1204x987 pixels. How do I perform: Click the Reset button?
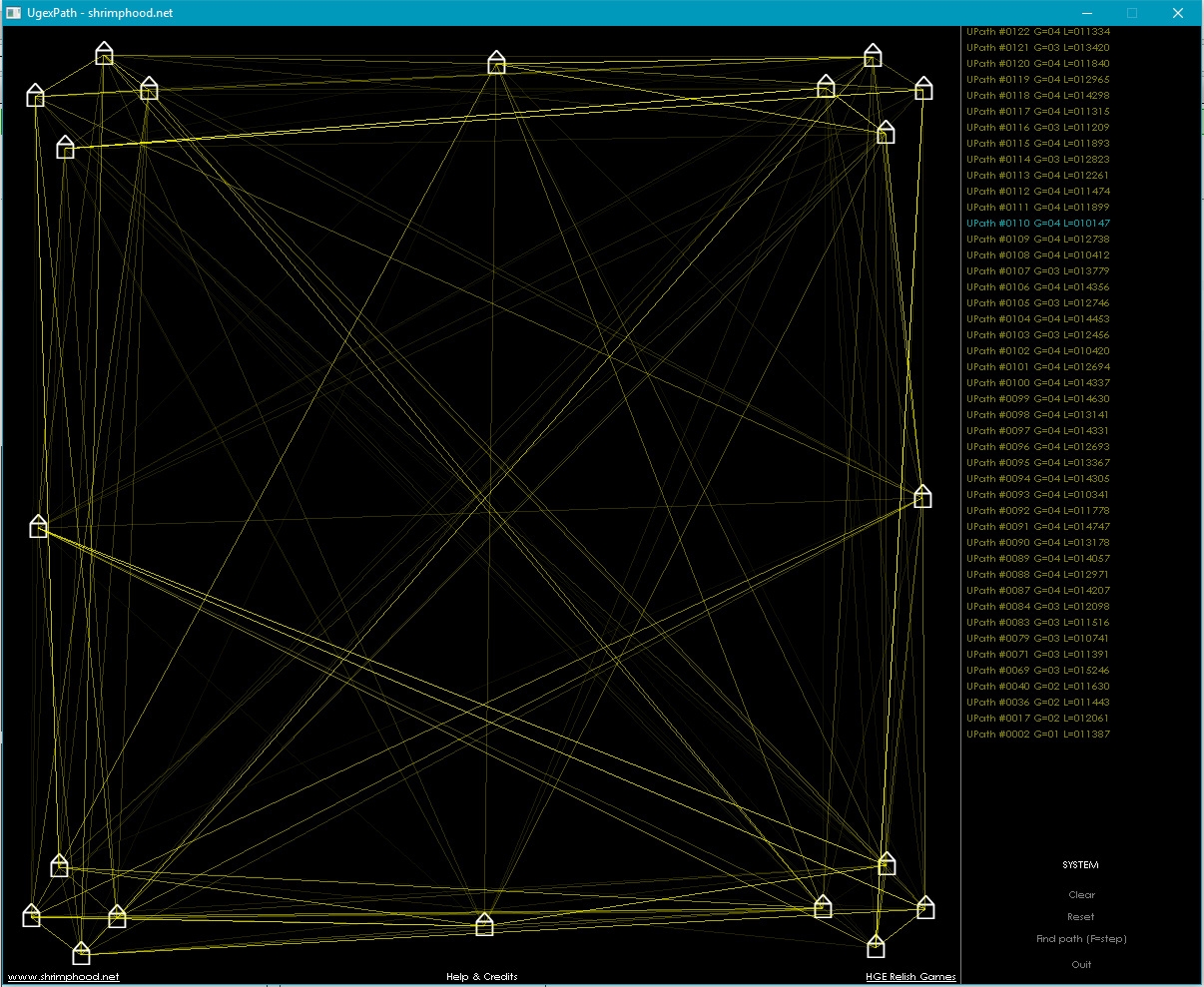(1080, 917)
